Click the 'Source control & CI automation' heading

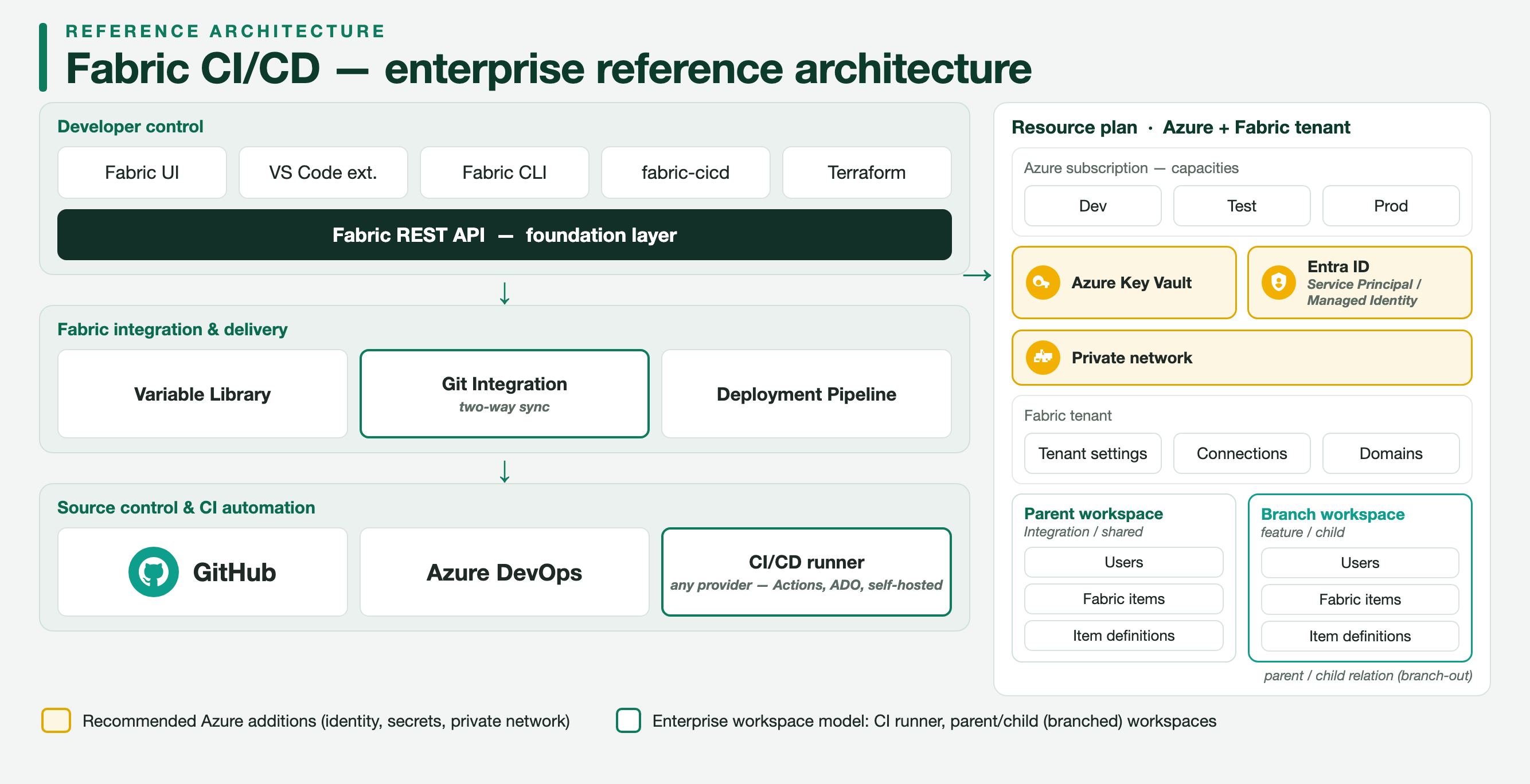(x=186, y=507)
